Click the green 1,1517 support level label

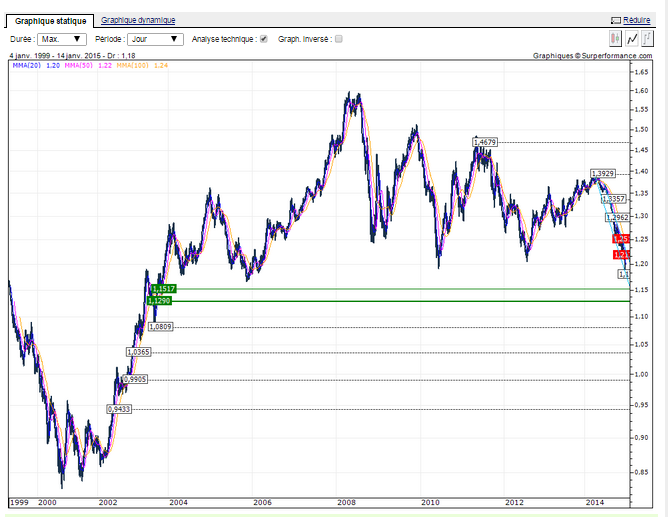click(161, 289)
